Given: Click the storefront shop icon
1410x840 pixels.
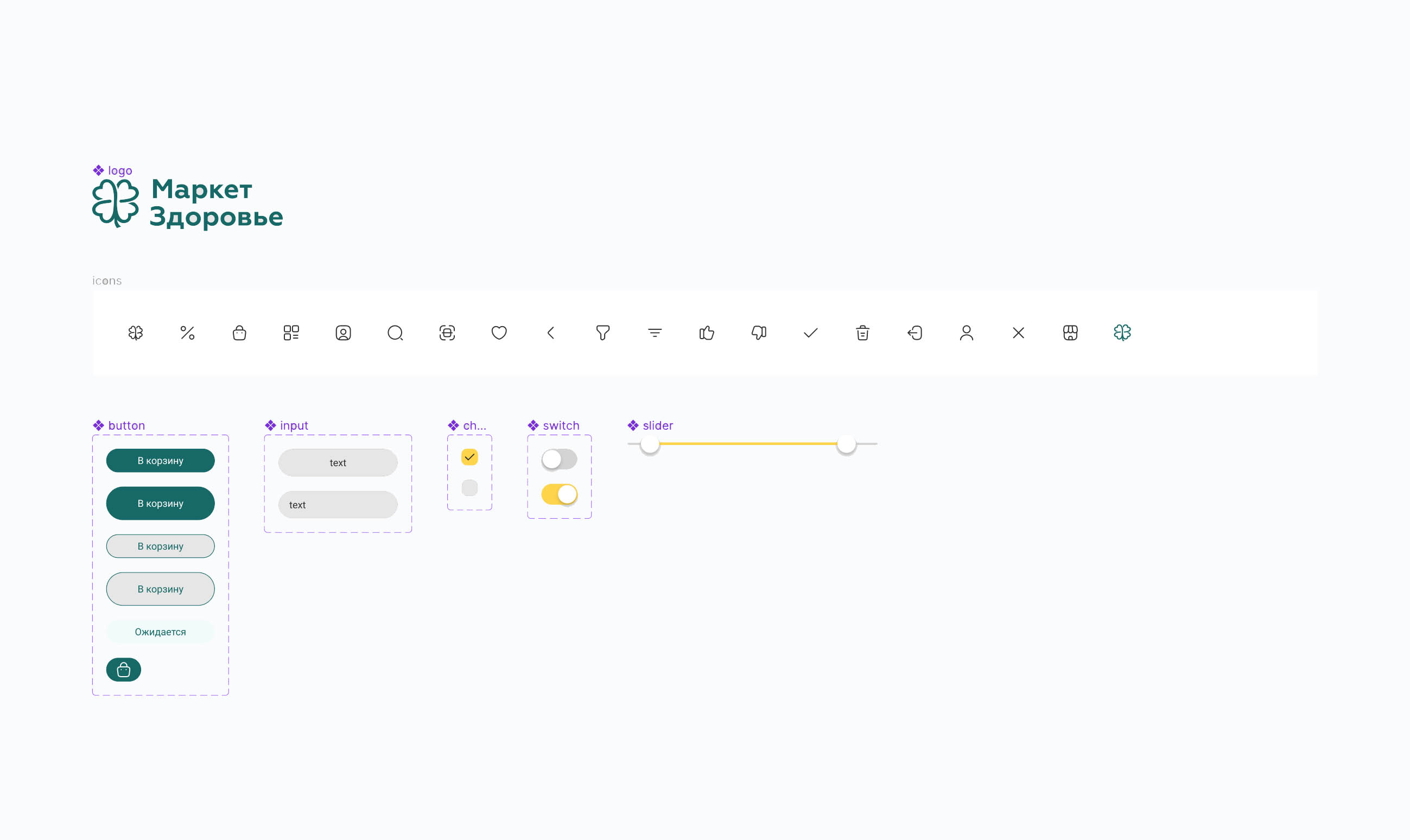Looking at the screenshot, I should [x=1070, y=333].
